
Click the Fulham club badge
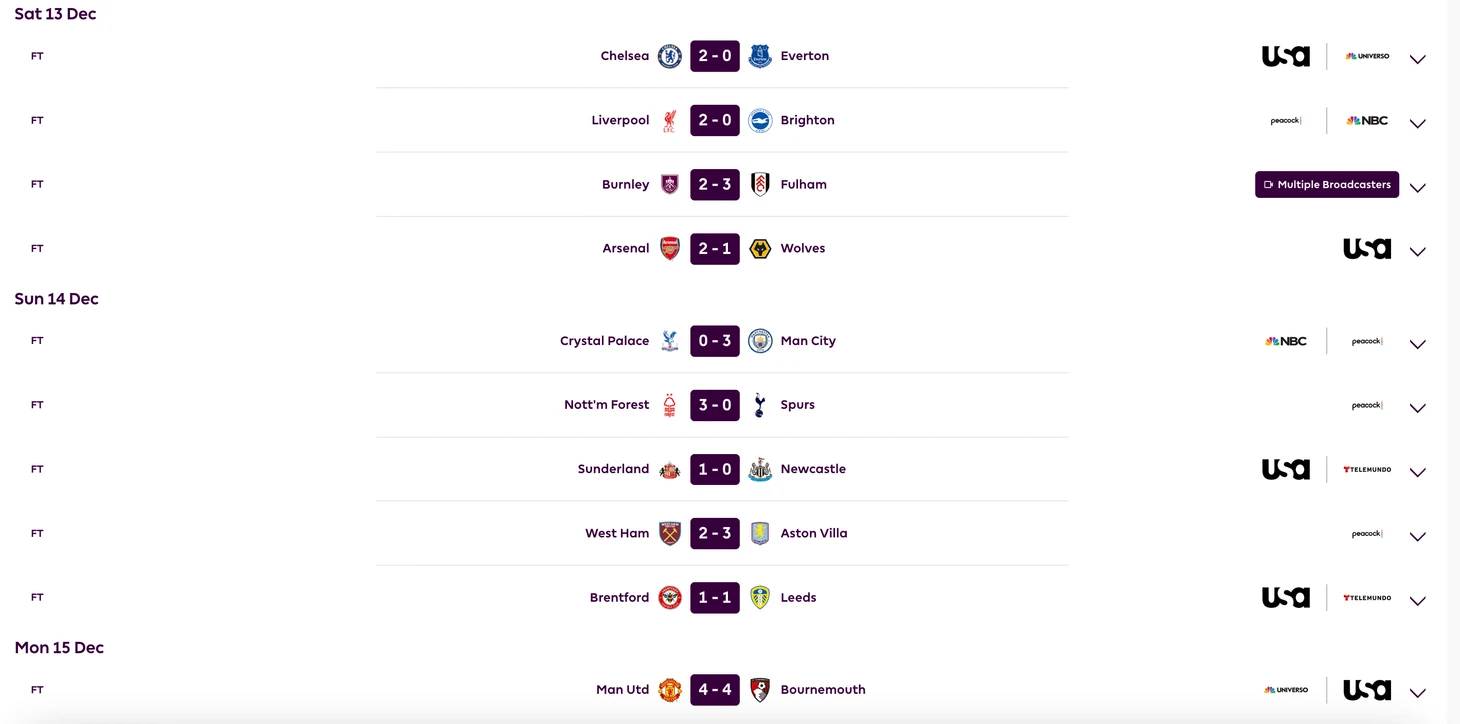click(760, 185)
